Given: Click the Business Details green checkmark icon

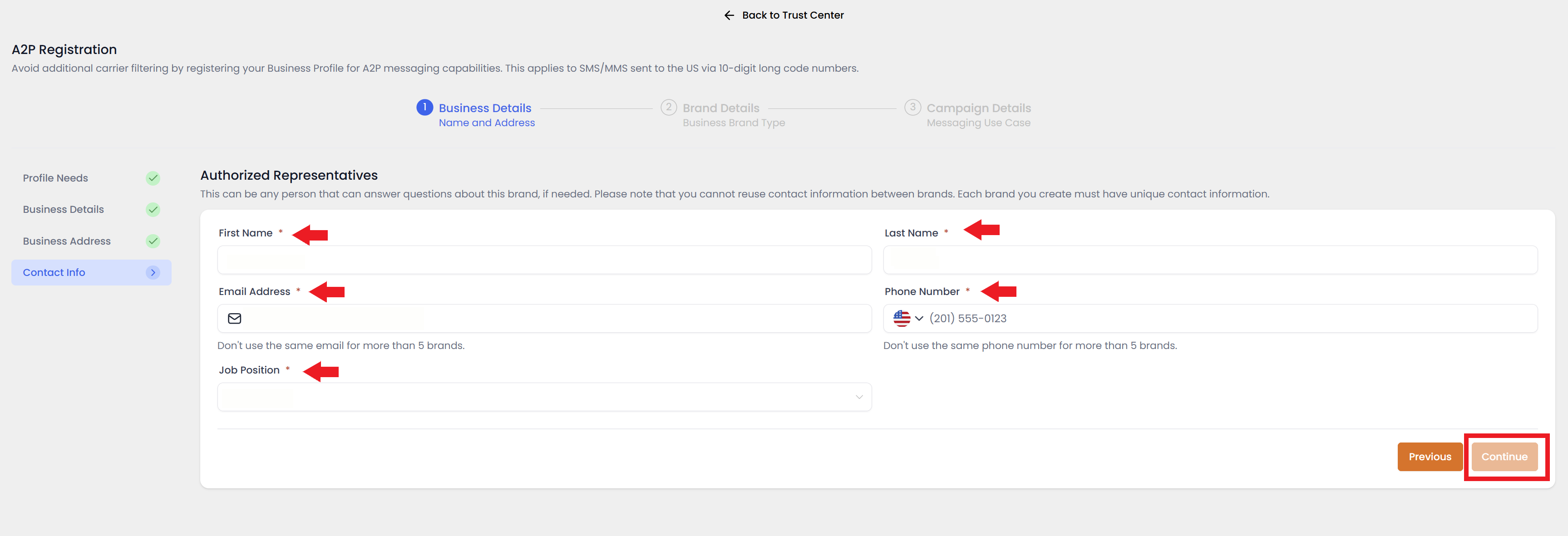Looking at the screenshot, I should 153,209.
